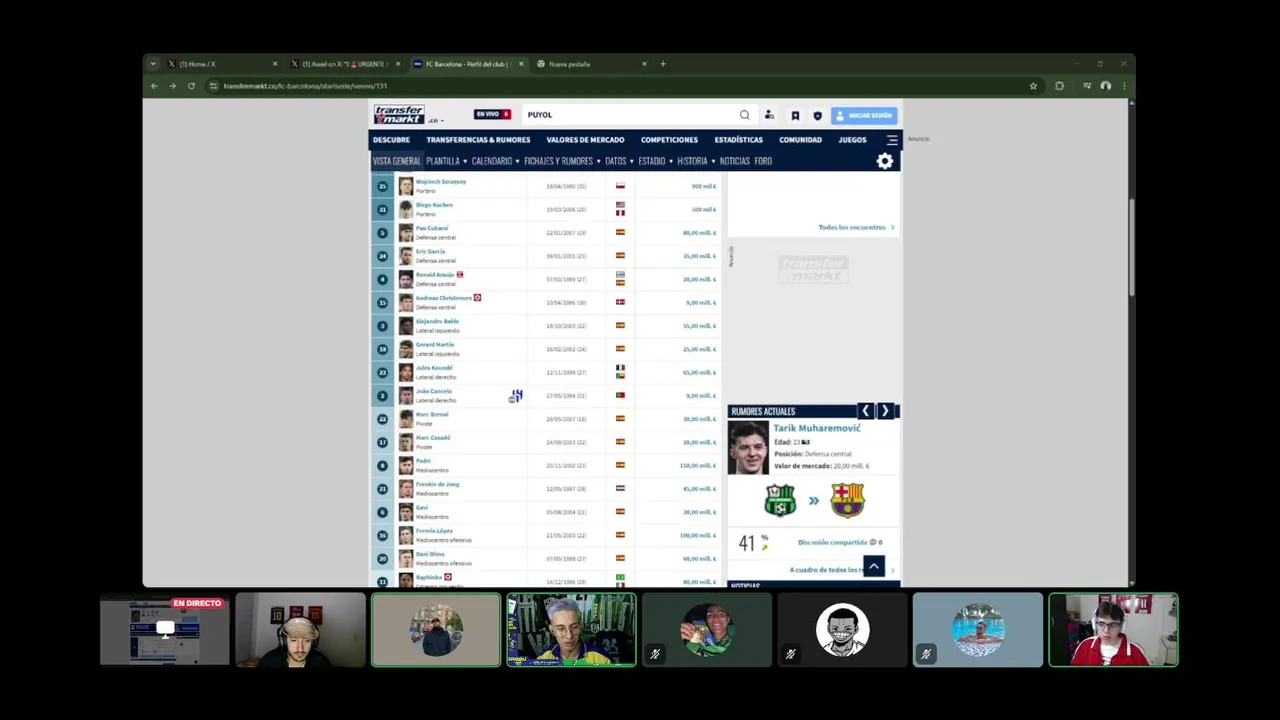The width and height of the screenshot is (1280, 720).
Task: Open the country selector next to logo
Action: (x=435, y=120)
